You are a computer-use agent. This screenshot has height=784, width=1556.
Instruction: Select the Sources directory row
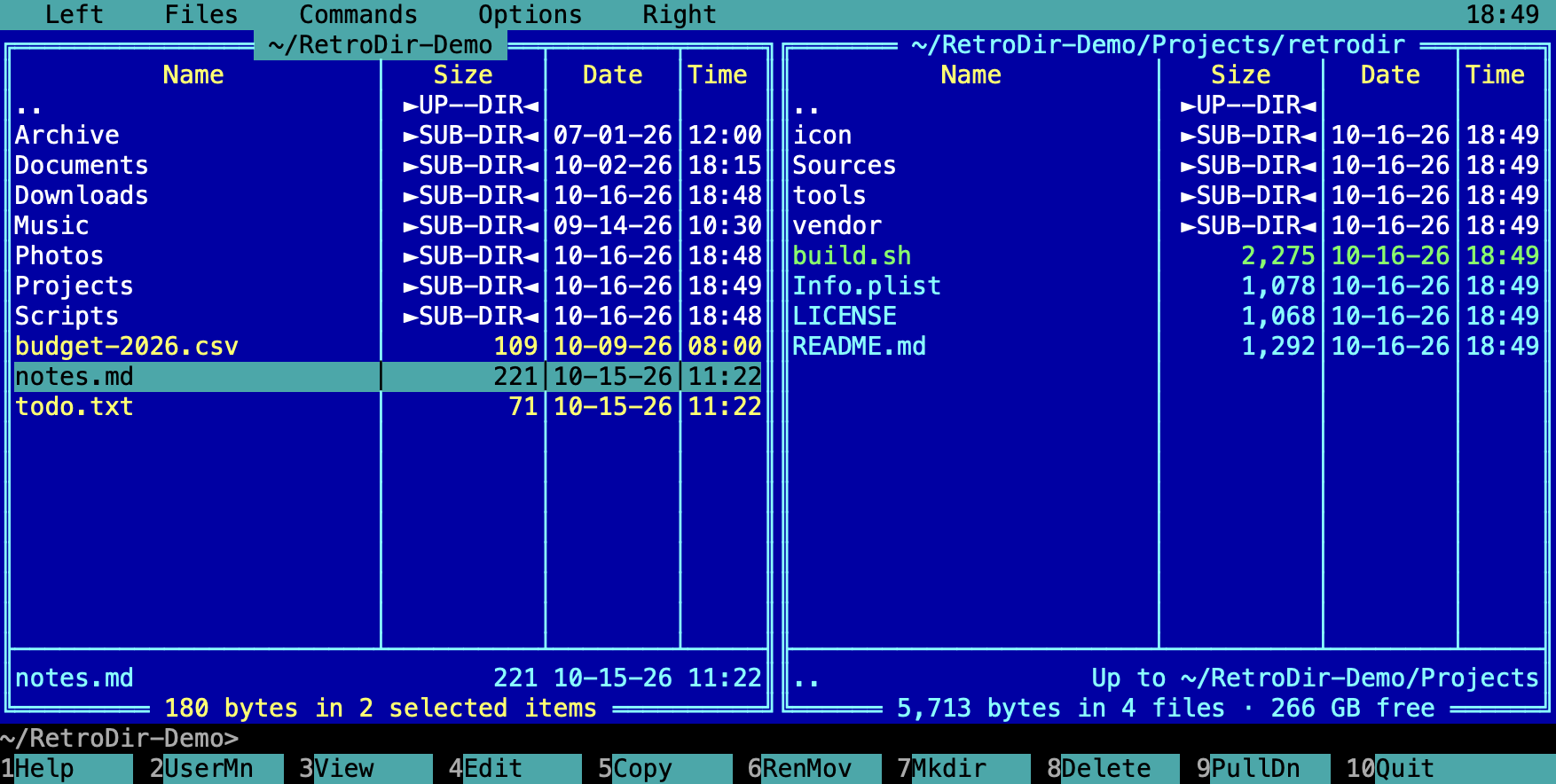[x=1166, y=166]
